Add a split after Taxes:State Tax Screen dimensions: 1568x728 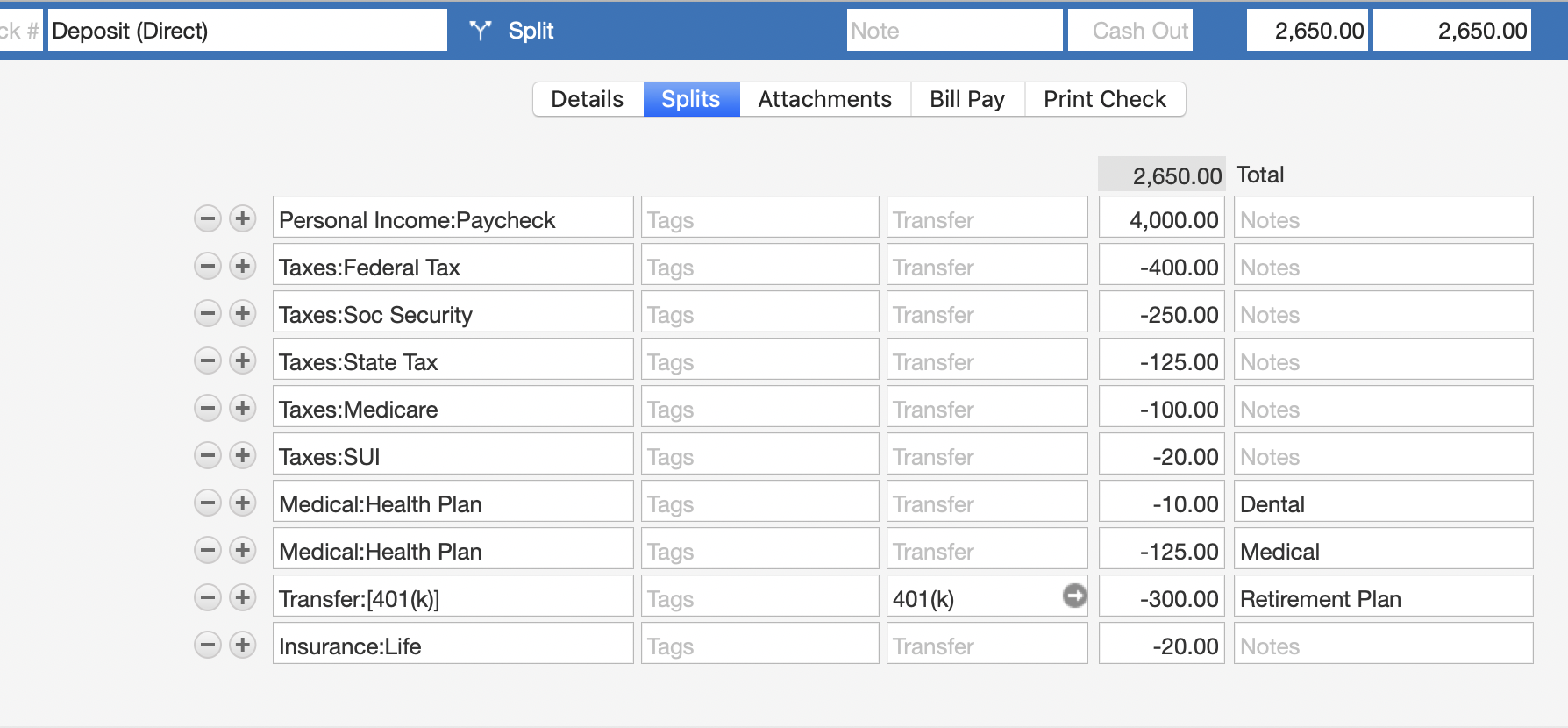pos(243,360)
